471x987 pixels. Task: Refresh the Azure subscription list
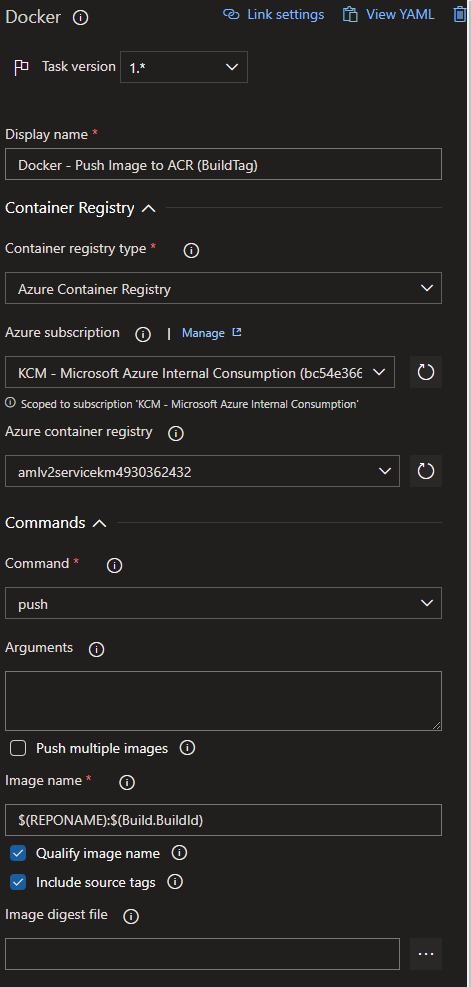pyautogui.click(x=426, y=372)
